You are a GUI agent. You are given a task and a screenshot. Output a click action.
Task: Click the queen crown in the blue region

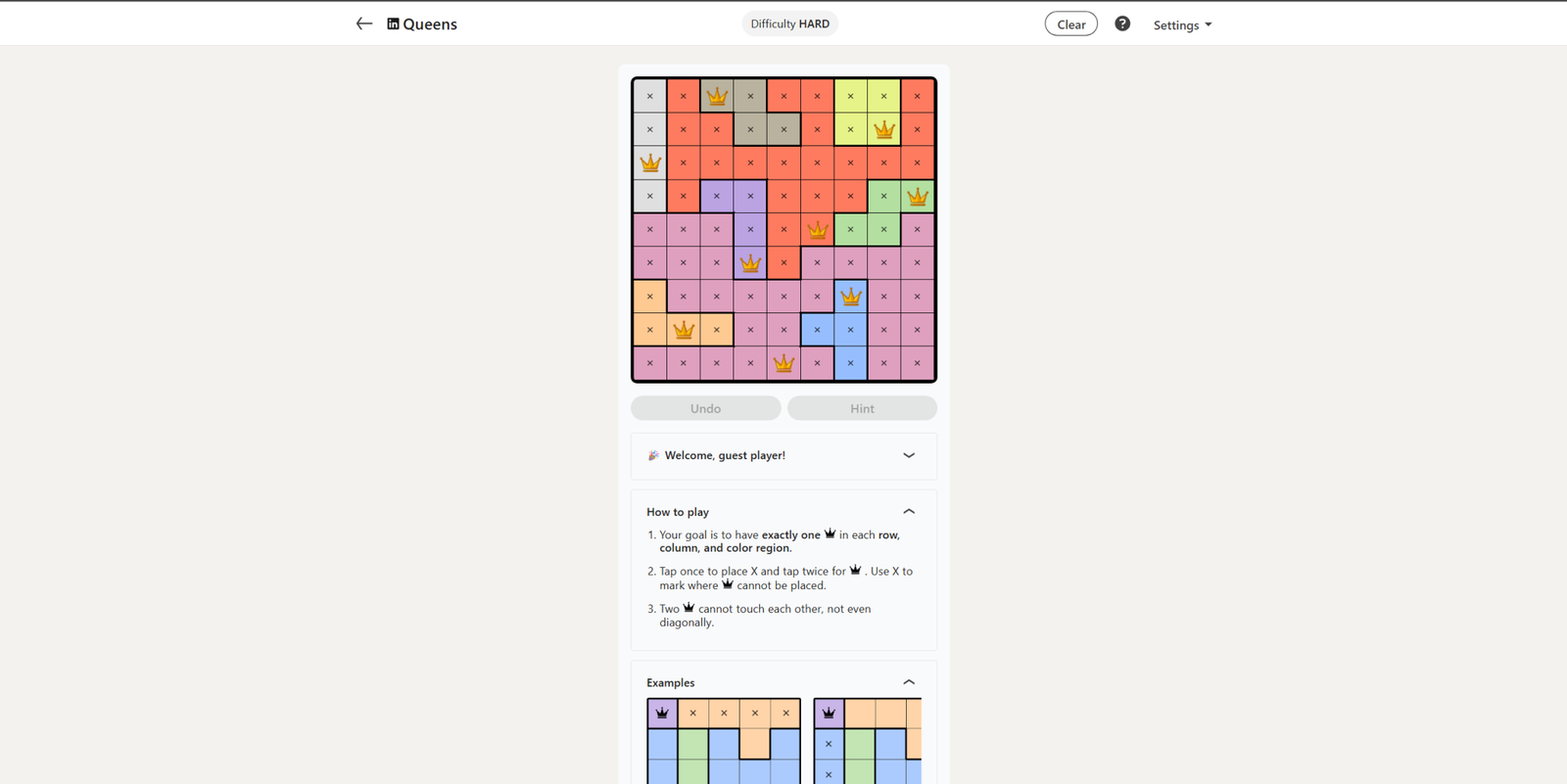(x=851, y=296)
